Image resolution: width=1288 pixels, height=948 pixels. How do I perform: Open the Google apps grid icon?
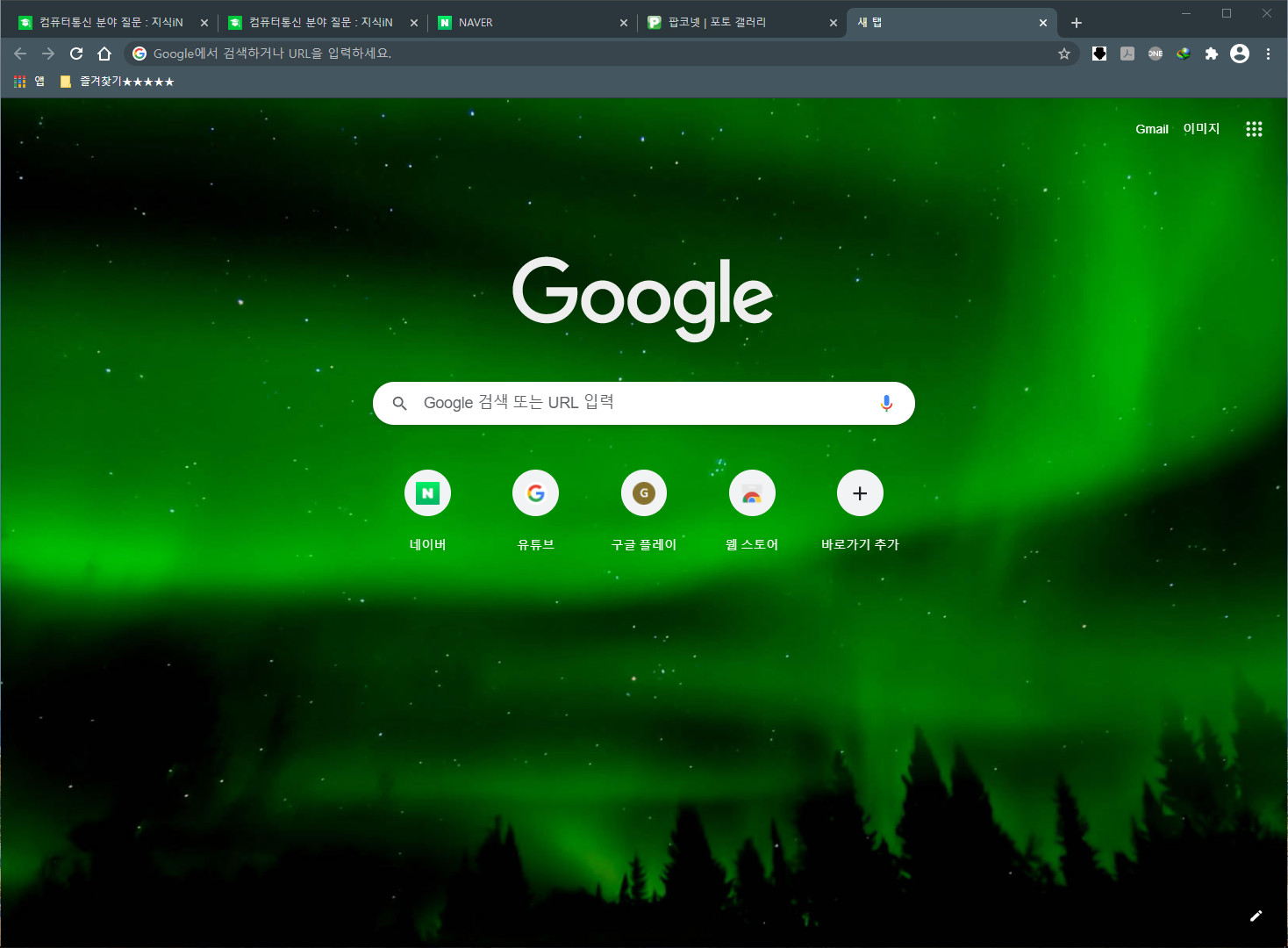(1254, 129)
